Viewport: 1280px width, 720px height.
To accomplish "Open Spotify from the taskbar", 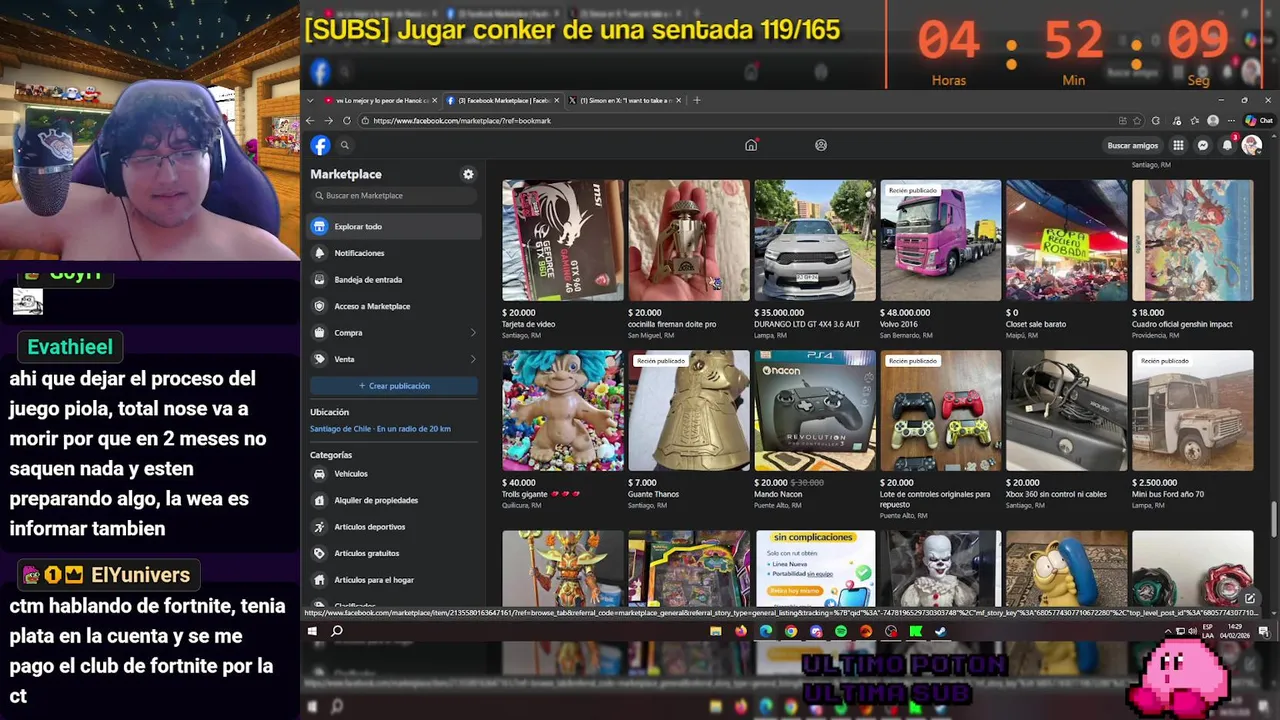I will tap(841, 631).
